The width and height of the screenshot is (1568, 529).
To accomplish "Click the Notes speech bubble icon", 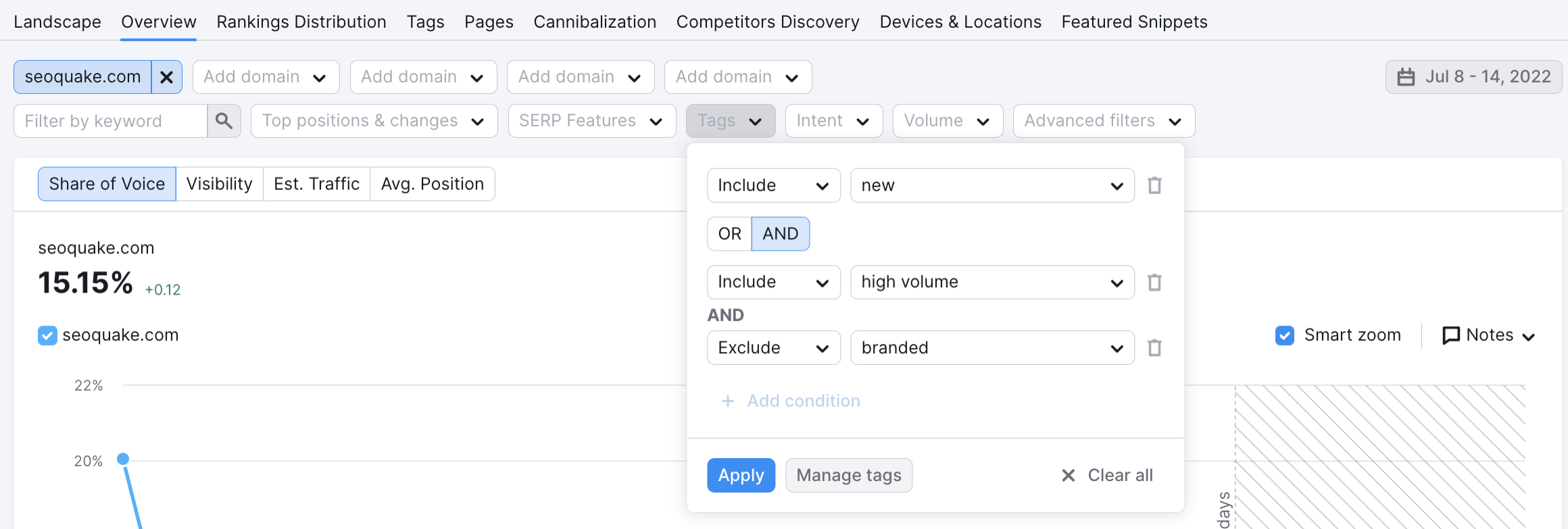I will pyautogui.click(x=1450, y=335).
